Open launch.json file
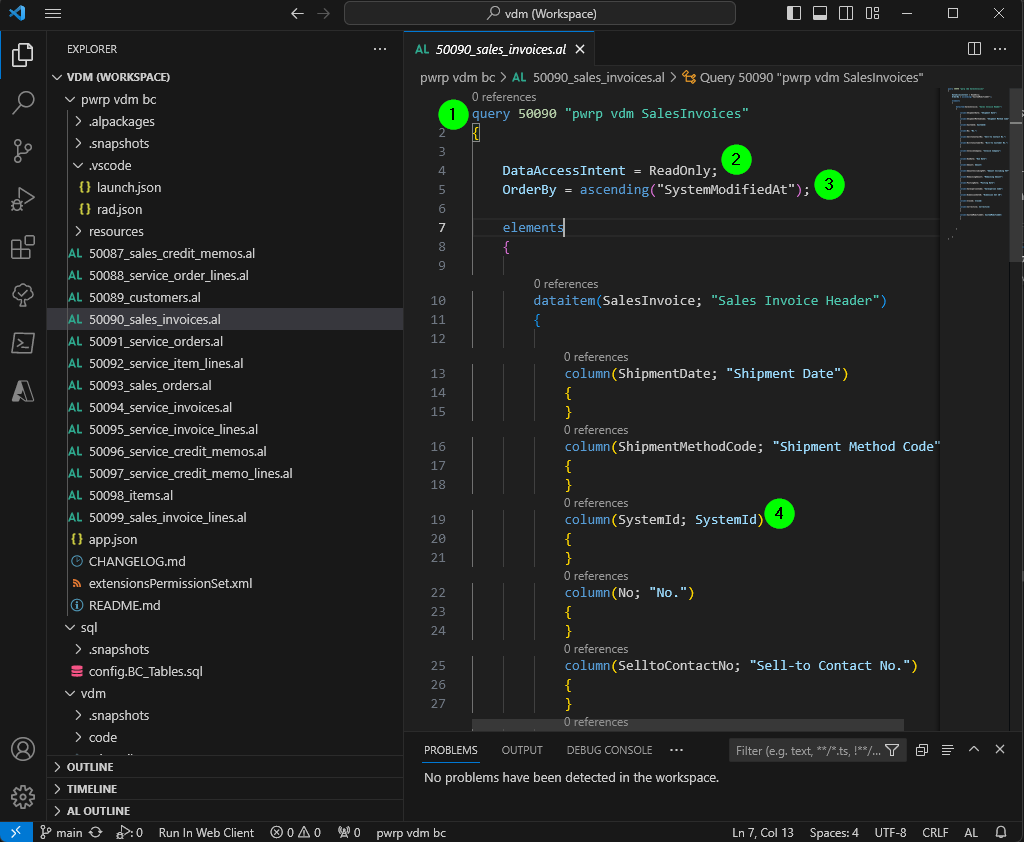This screenshot has height=842, width=1024. point(225,187)
